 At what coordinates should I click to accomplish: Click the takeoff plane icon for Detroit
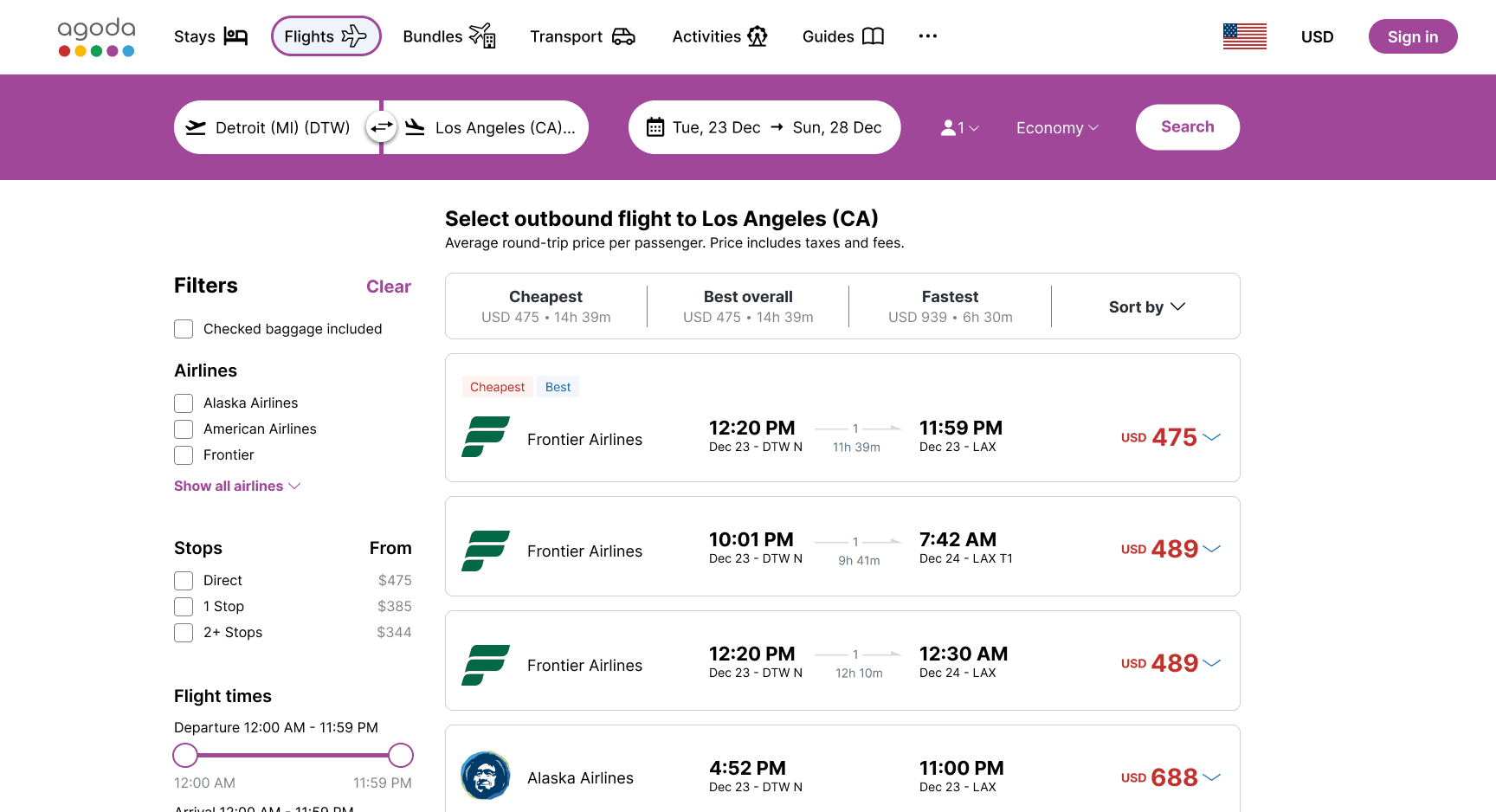click(x=197, y=127)
